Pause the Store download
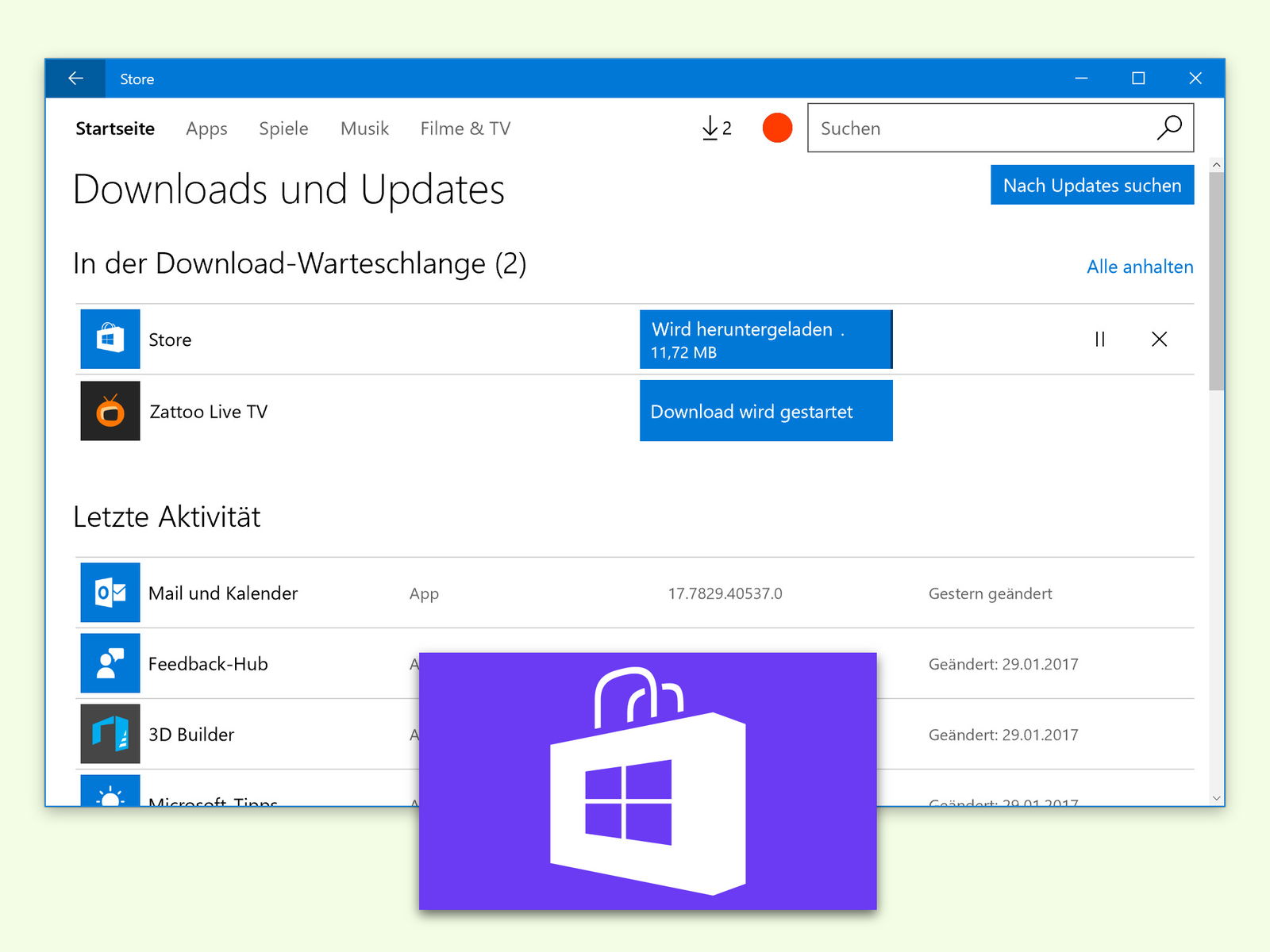 [1100, 340]
